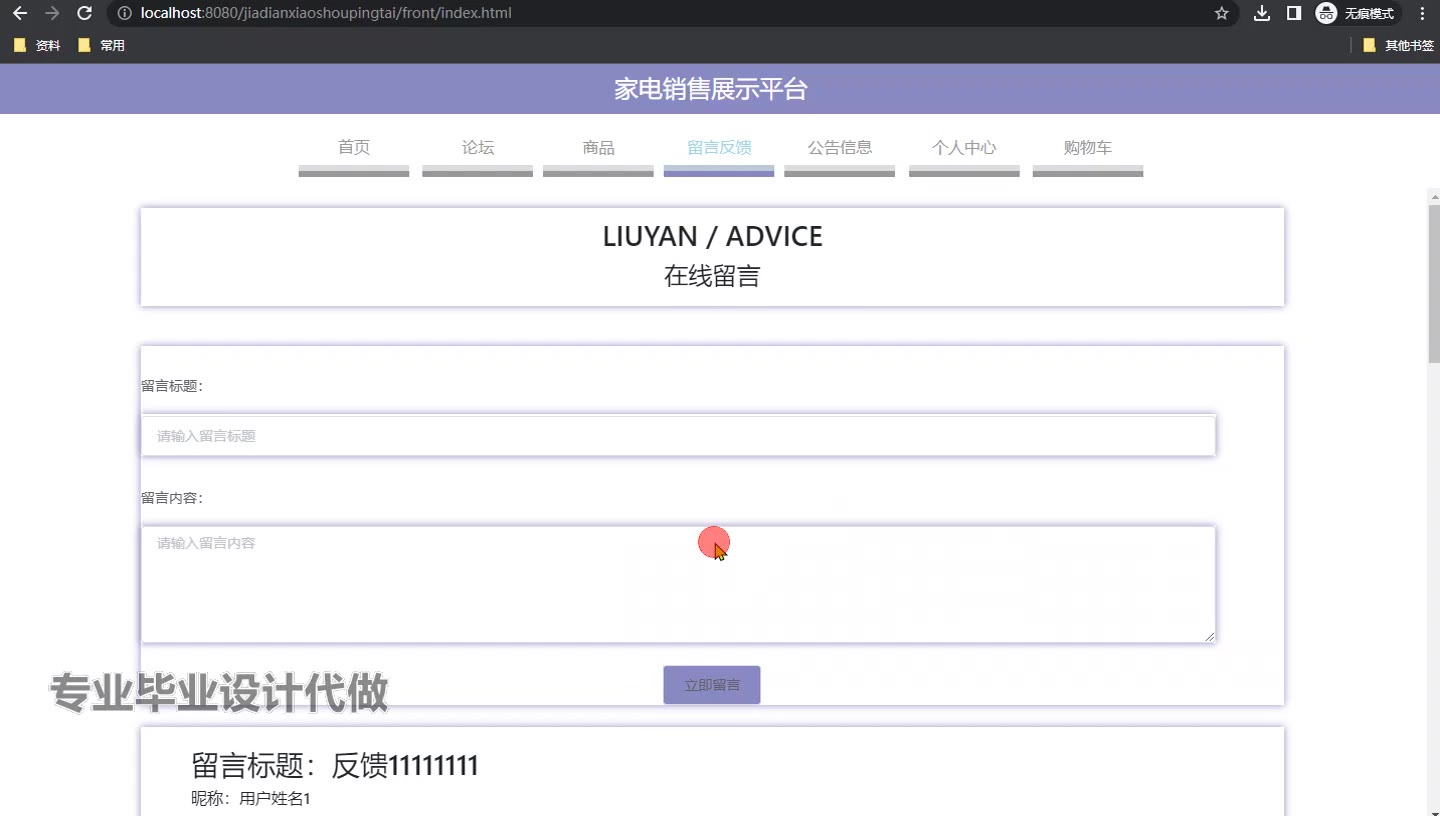Open 个人中心 from navigation
The image size is (1440, 816).
tap(964, 148)
